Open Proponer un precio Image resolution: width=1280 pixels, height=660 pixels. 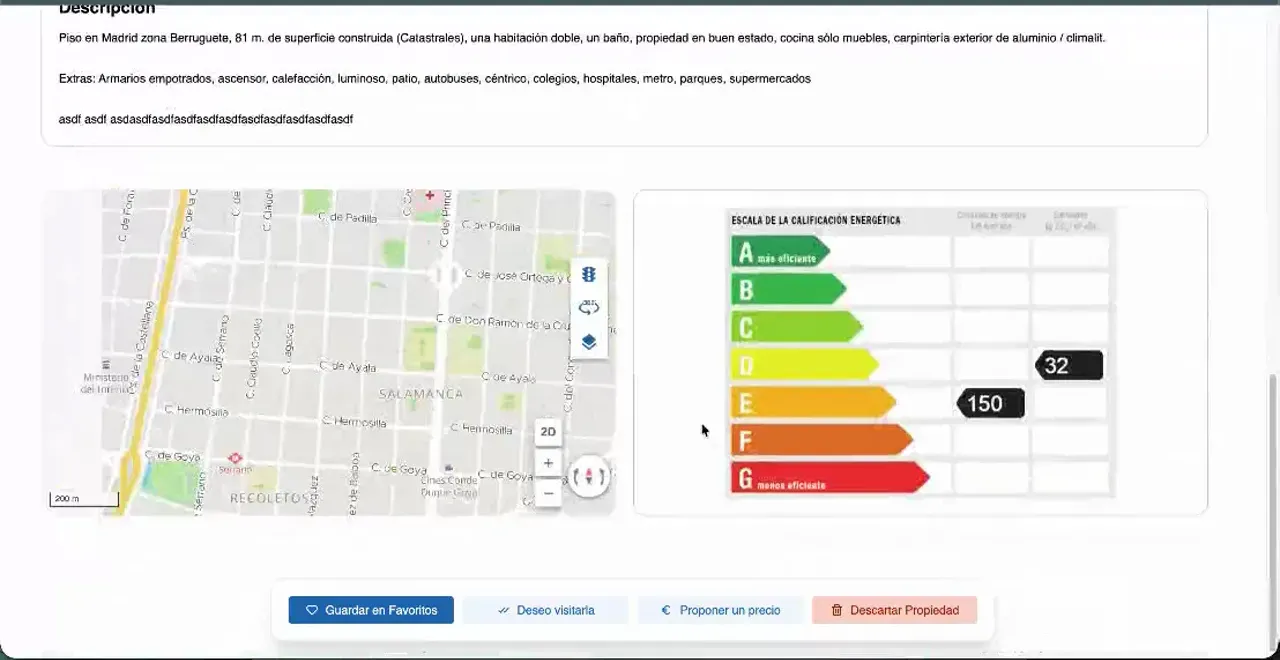720,610
